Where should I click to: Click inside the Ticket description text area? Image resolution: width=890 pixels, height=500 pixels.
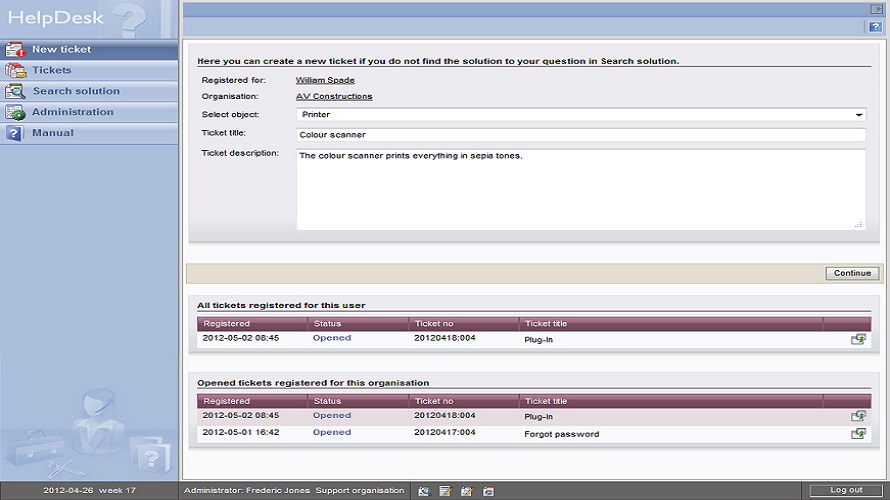(x=581, y=190)
